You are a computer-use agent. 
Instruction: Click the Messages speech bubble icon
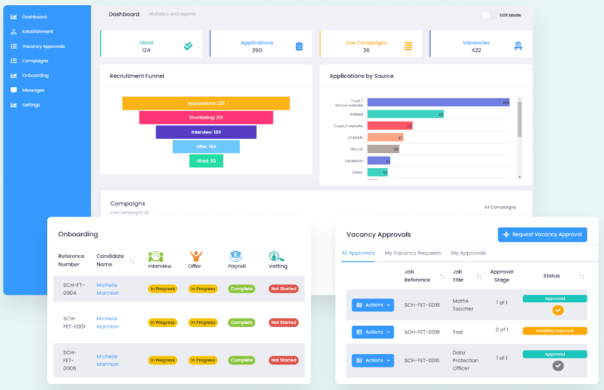13,90
